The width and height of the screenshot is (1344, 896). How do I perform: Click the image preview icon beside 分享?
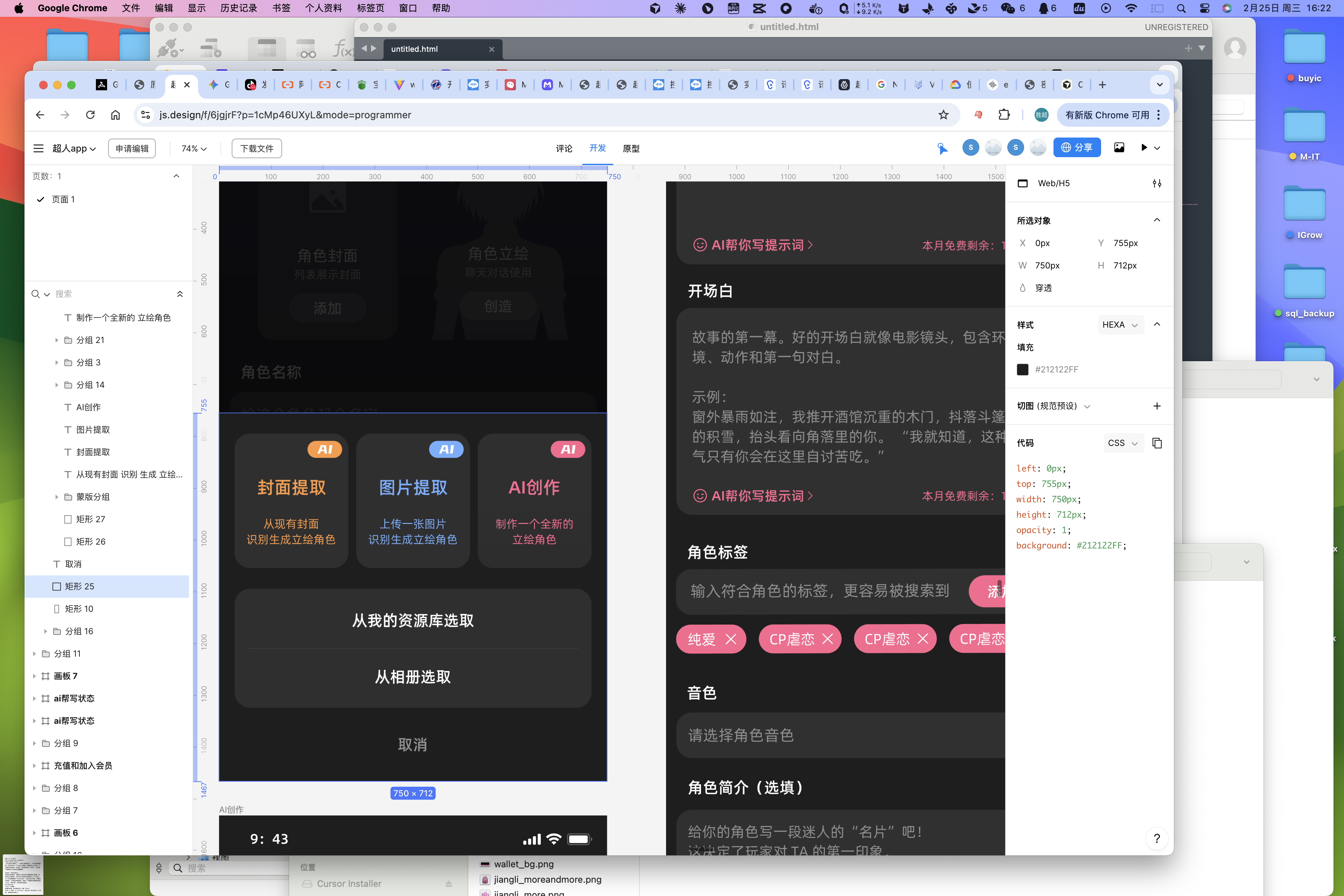tap(1119, 147)
